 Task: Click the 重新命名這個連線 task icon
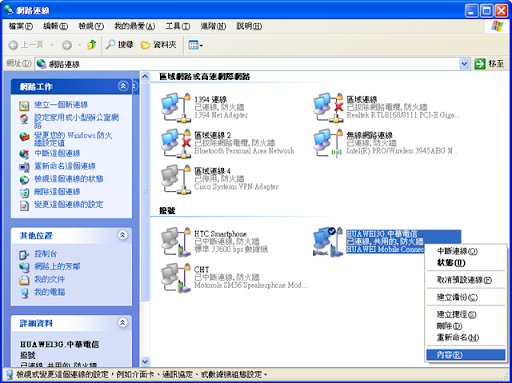pyautogui.click(x=24, y=167)
